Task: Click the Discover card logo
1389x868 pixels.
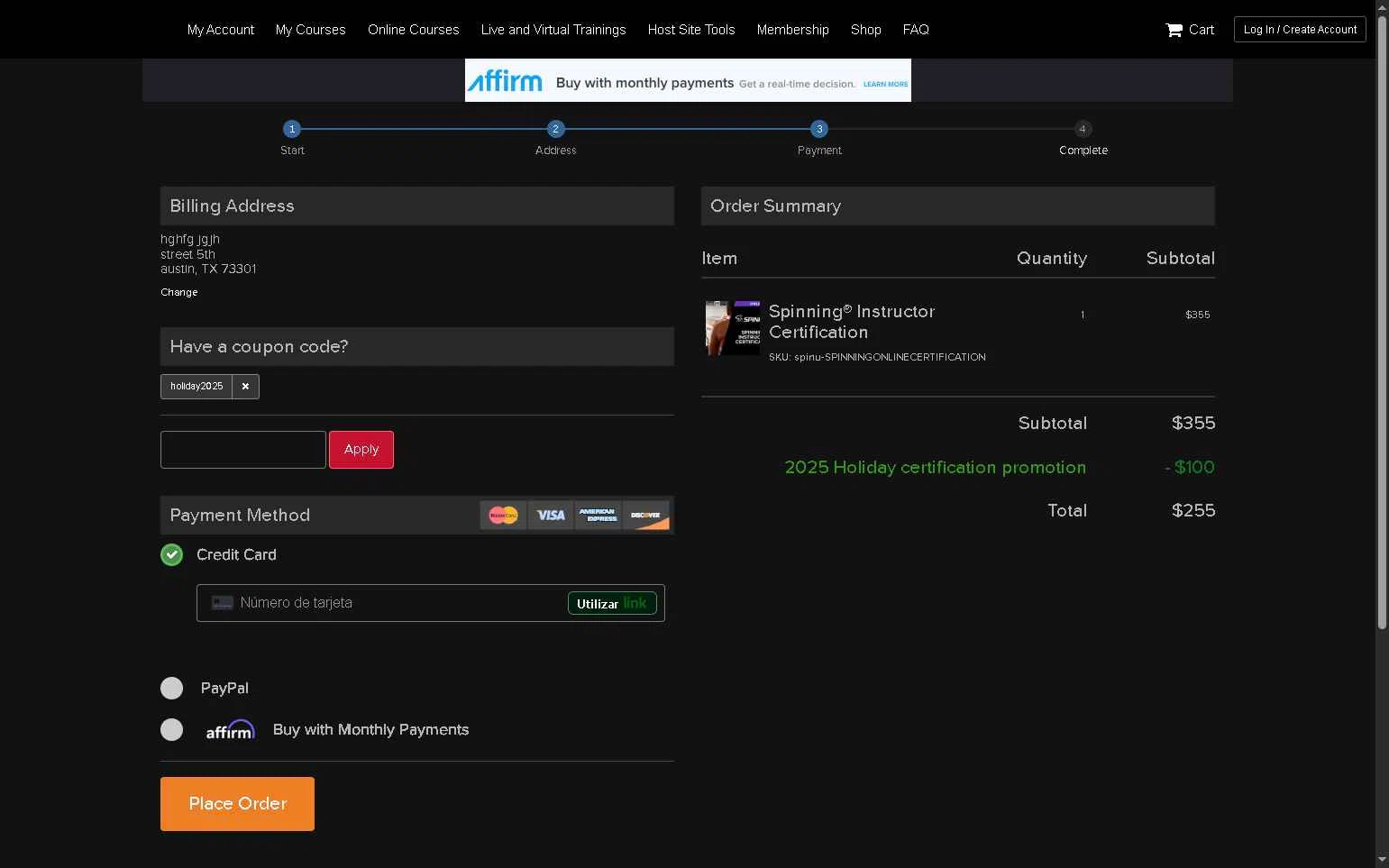Action: [x=645, y=516]
